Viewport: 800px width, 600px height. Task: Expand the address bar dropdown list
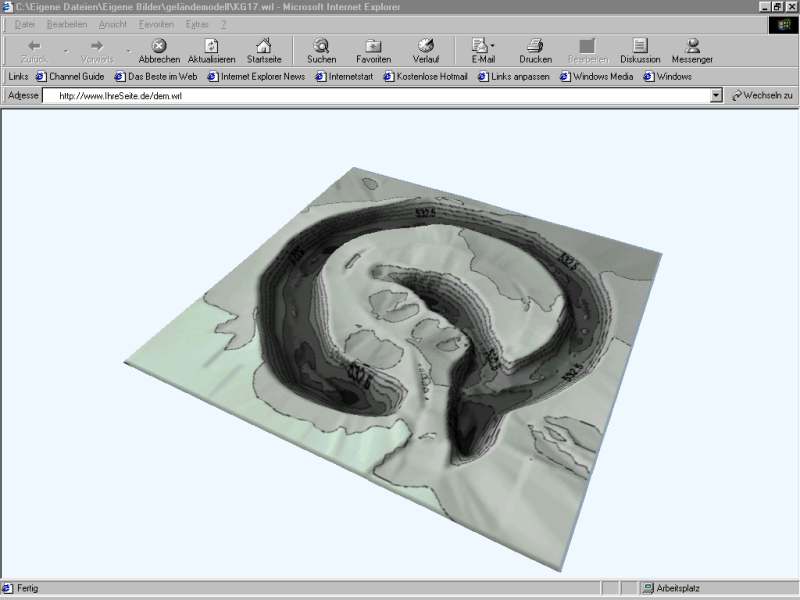coord(716,96)
